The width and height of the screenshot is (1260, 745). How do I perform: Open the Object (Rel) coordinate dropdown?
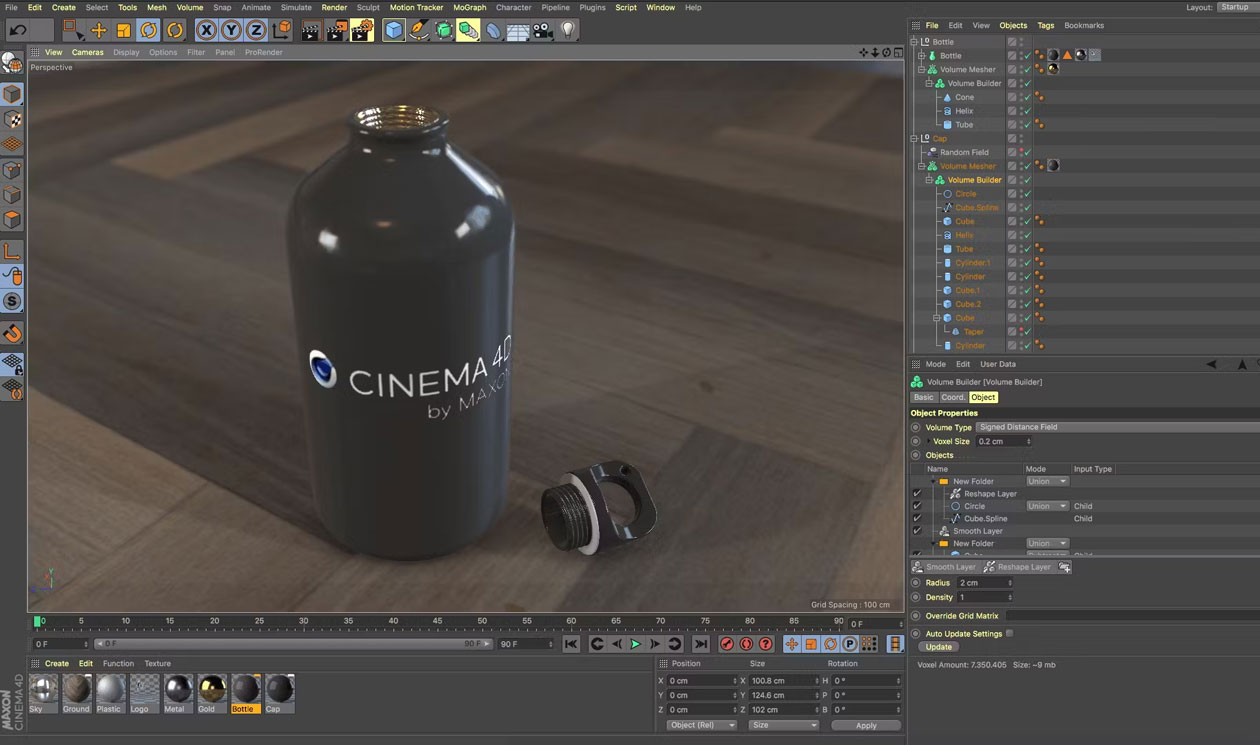(x=701, y=725)
